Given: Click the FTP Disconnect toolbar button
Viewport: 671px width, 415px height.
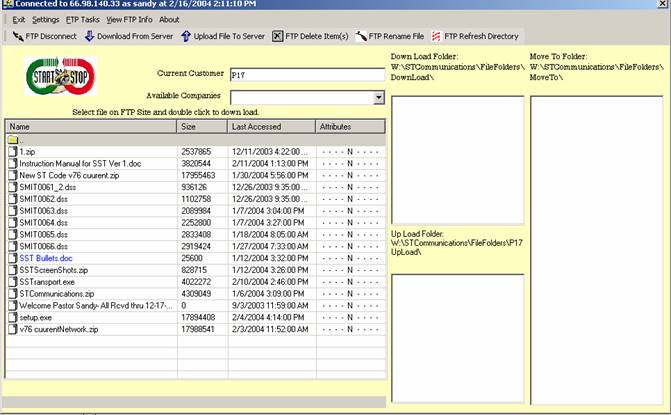Looking at the screenshot, I should coord(42,36).
